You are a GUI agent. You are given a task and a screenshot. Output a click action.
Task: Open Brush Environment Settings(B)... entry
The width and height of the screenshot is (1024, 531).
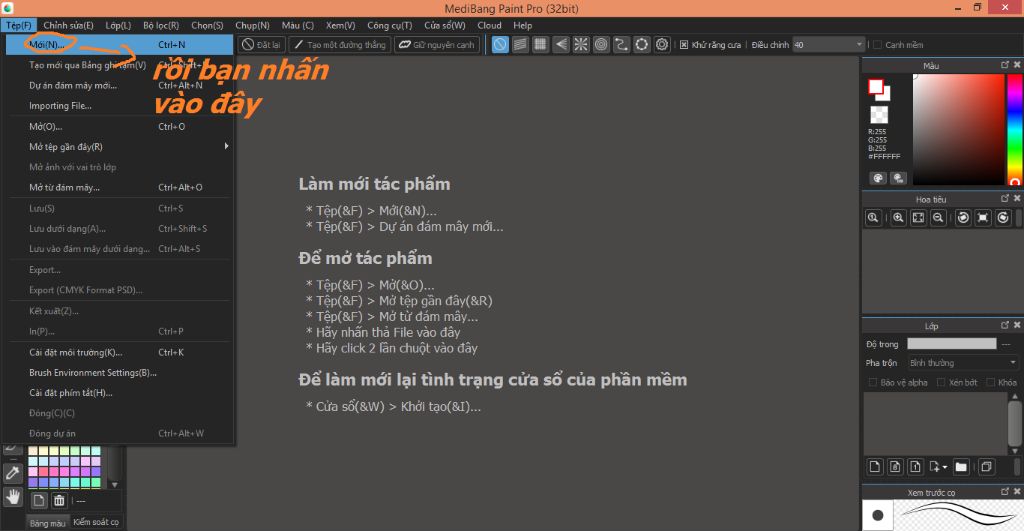[120, 372]
